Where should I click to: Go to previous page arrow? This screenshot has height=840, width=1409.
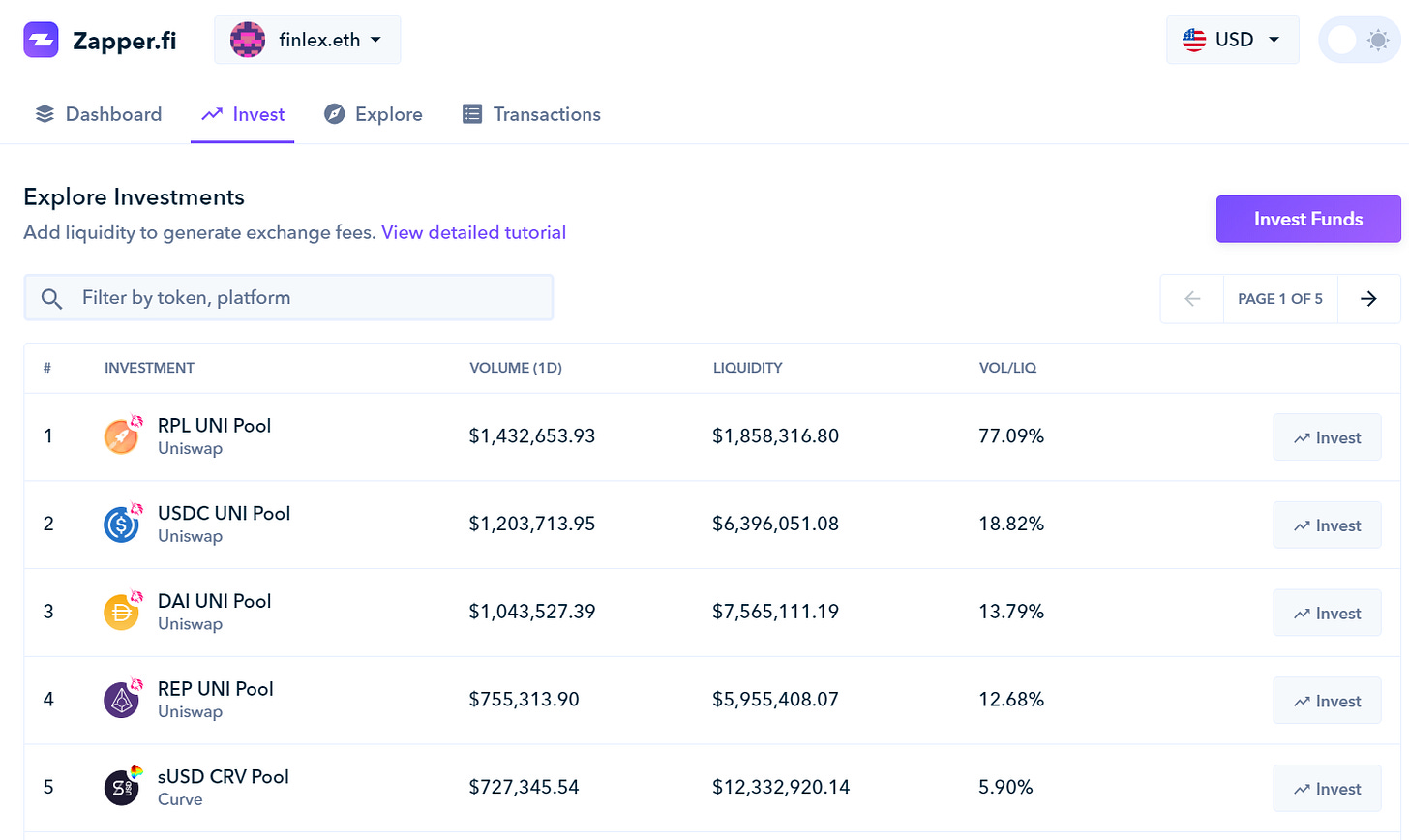(1192, 299)
